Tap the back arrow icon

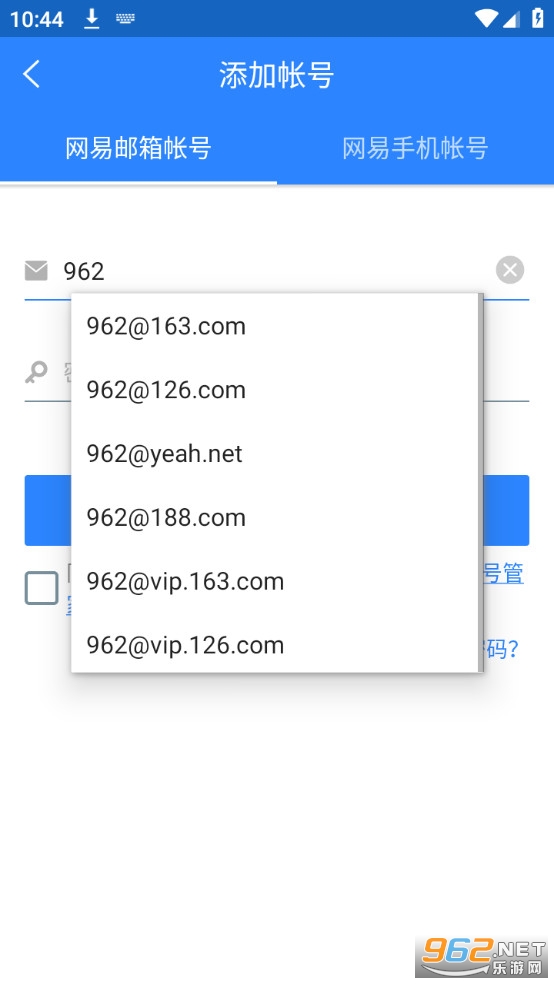click(x=31, y=74)
